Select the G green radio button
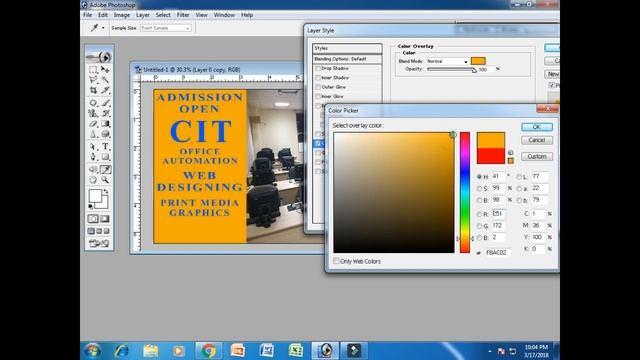The height and width of the screenshot is (360, 640). (x=479, y=226)
